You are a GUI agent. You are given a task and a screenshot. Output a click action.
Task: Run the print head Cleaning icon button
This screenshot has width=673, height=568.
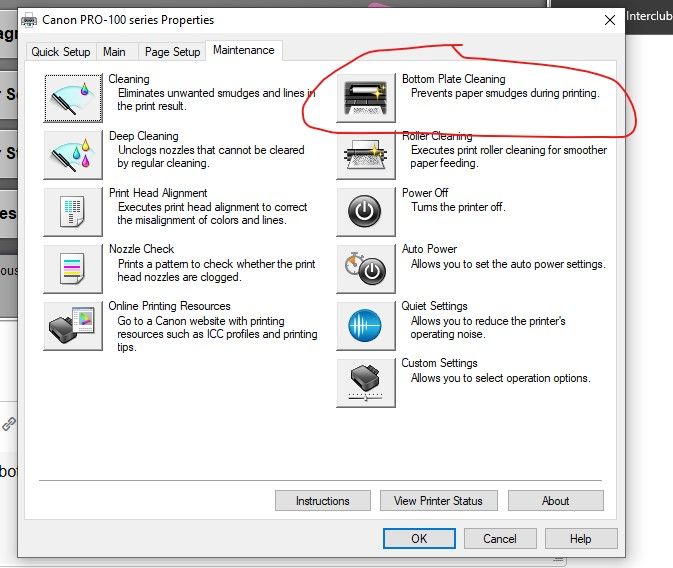[73, 98]
